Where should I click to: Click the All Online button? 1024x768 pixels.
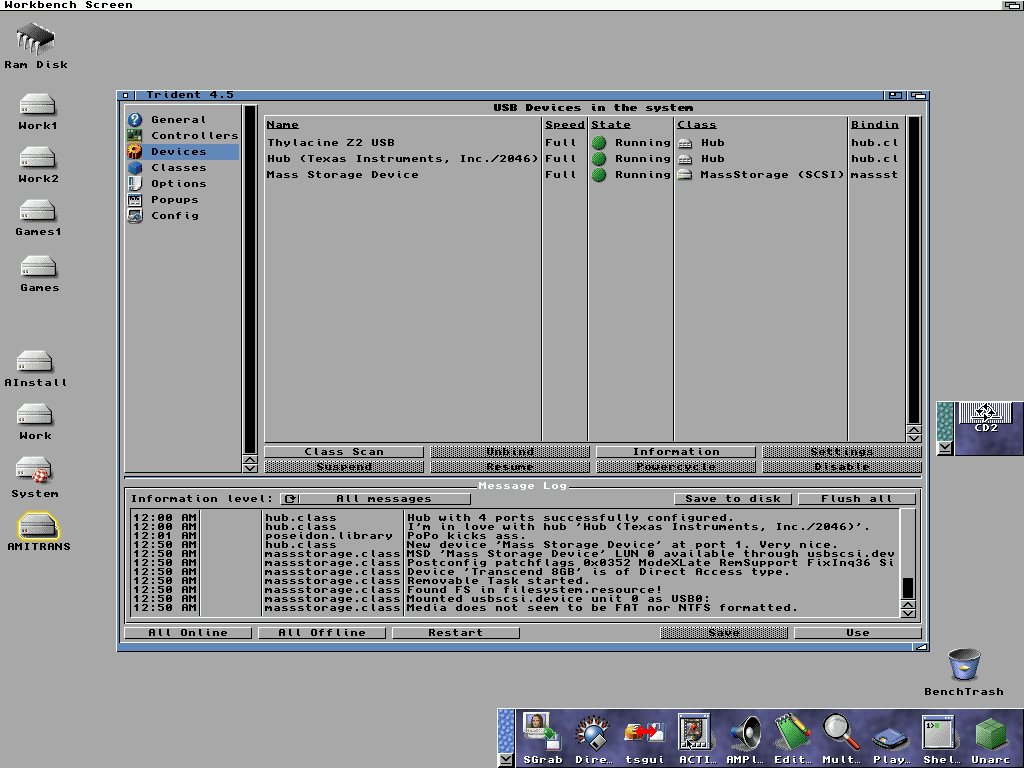(188, 632)
